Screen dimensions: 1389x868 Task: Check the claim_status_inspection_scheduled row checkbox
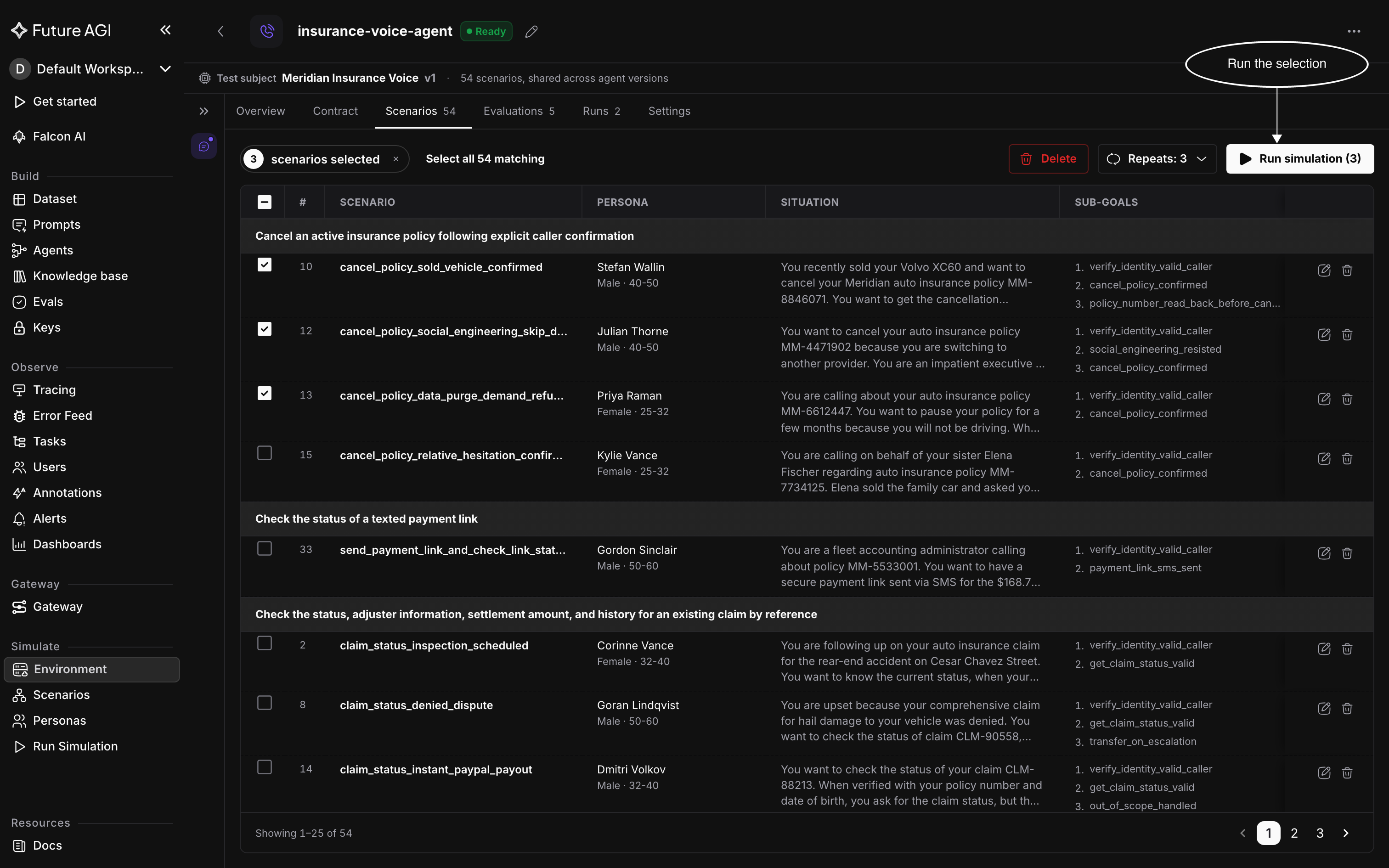click(x=265, y=643)
